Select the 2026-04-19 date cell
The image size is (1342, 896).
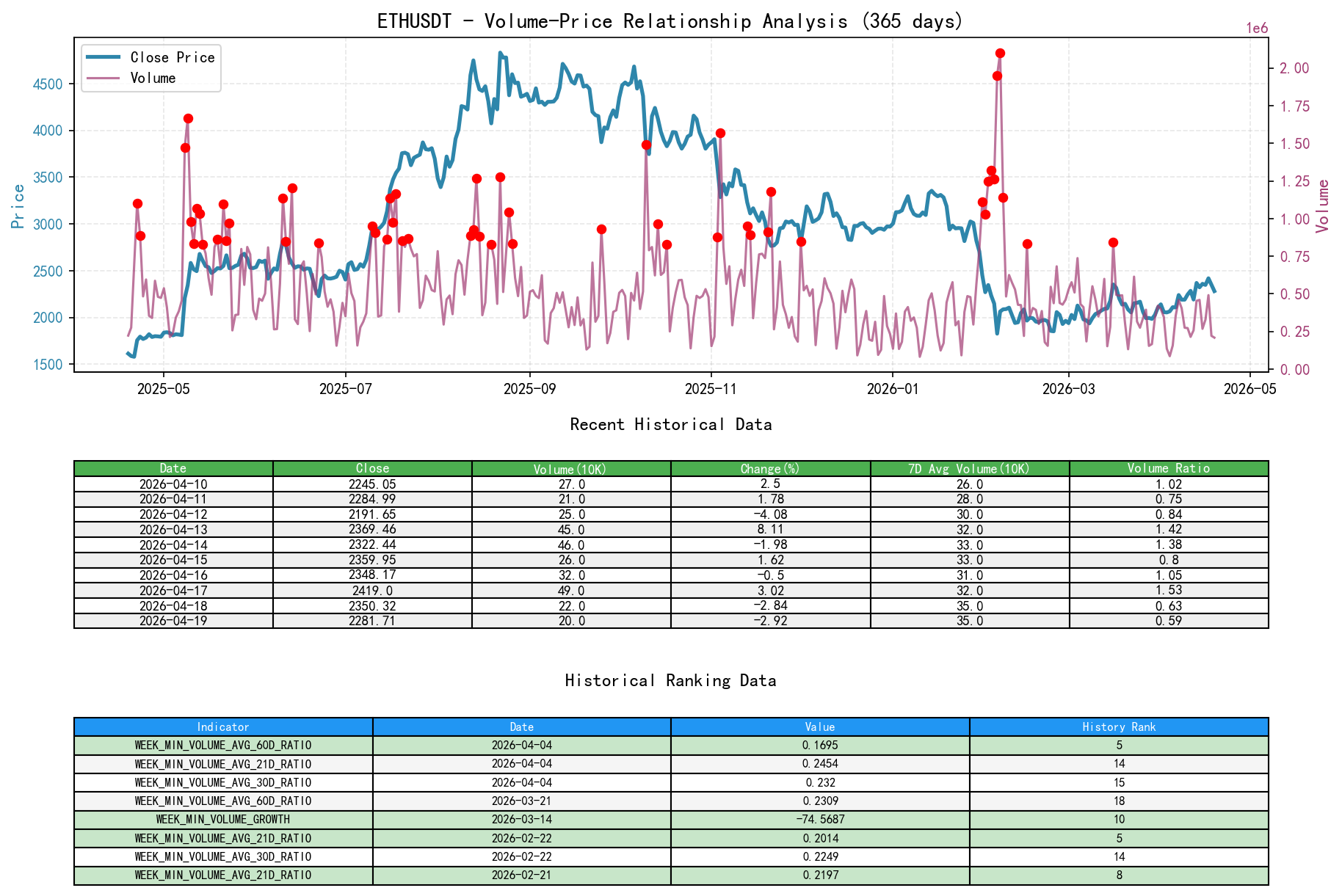coord(173,621)
